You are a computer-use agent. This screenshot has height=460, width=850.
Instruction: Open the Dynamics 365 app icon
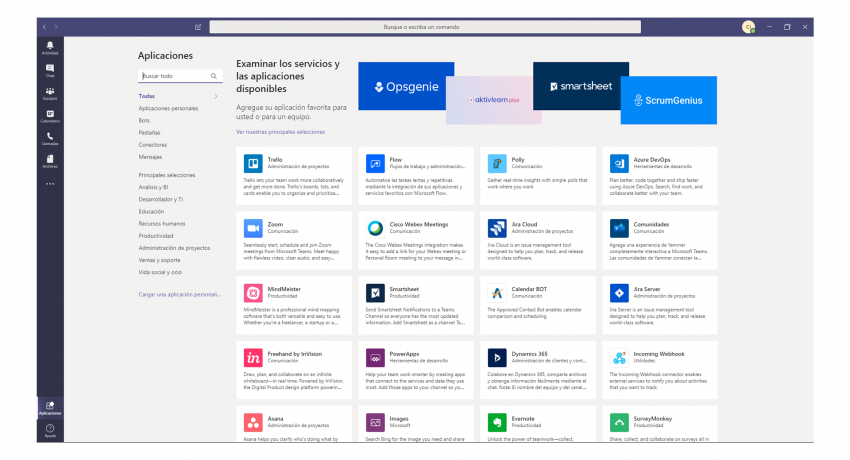(x=497, y=358)
